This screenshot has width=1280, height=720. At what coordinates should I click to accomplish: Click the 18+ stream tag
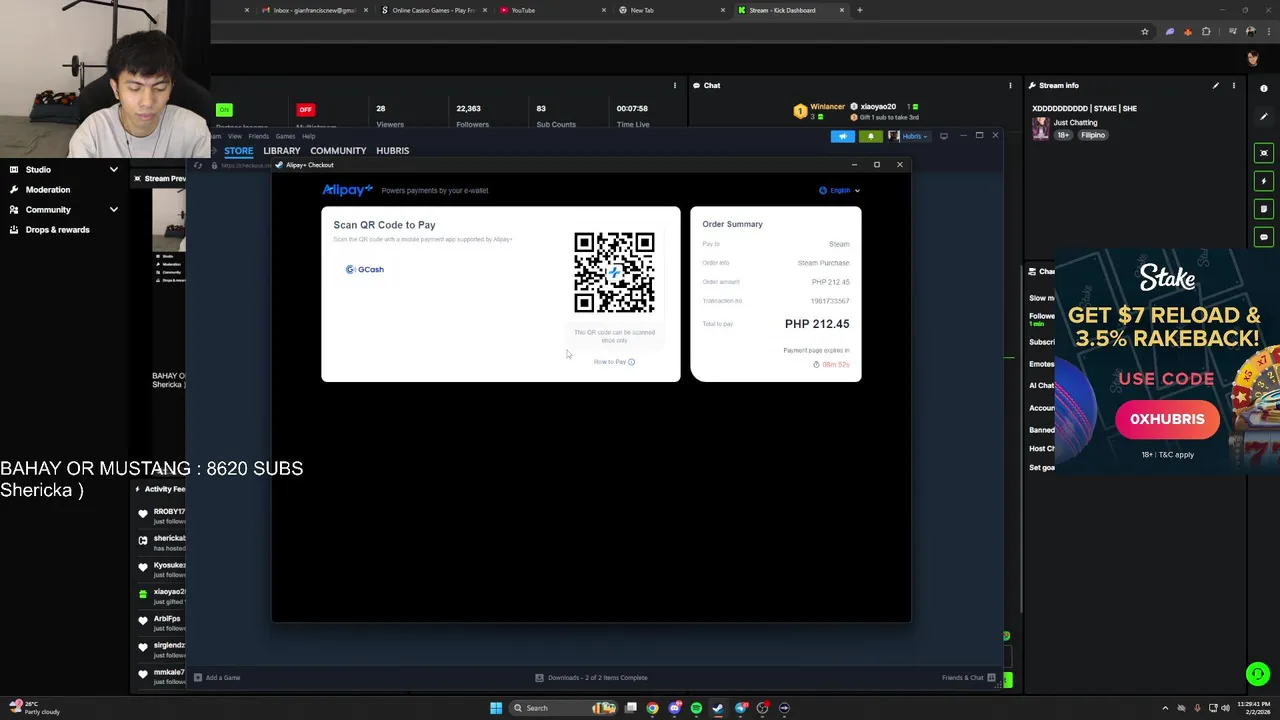(1064, 135)
